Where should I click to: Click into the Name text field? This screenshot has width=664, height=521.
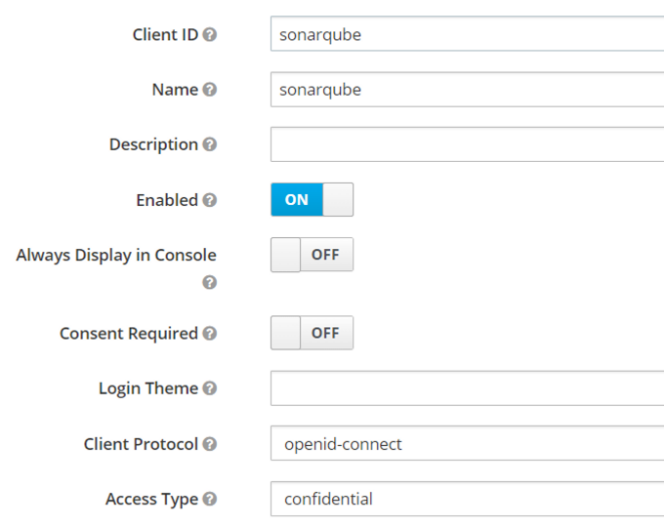pyautogui.click(x=467, y=89)
